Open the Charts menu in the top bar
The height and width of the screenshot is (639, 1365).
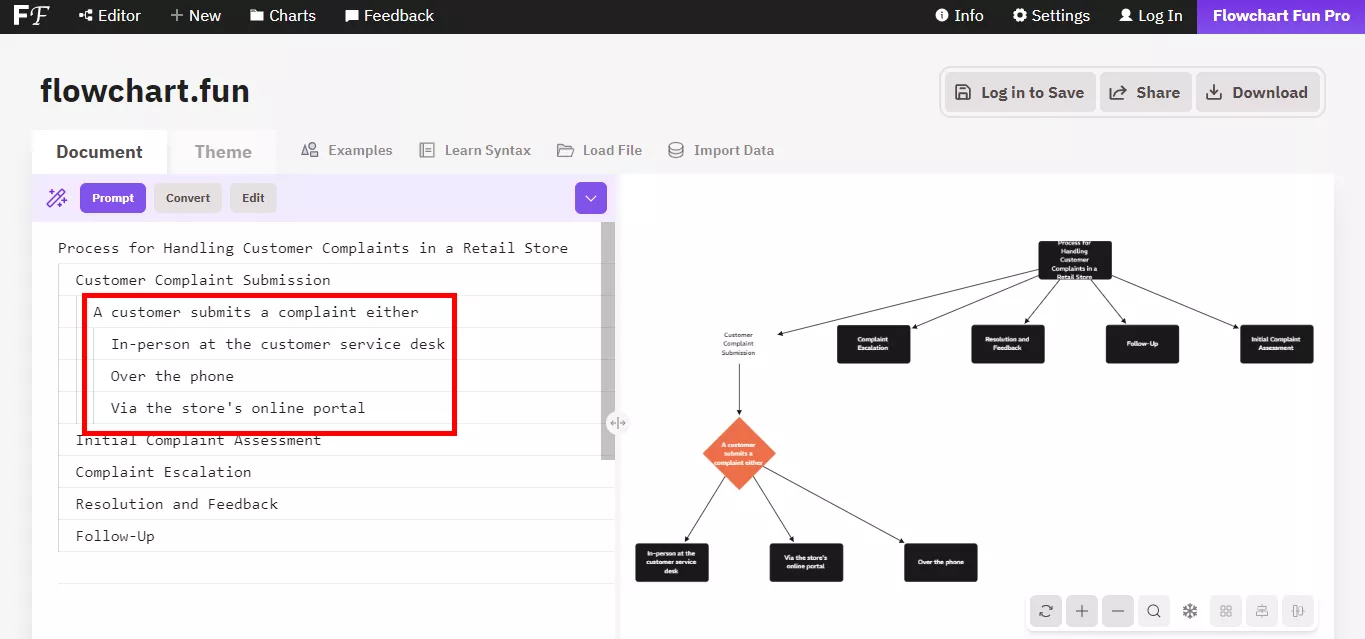[x=282, y=15]
